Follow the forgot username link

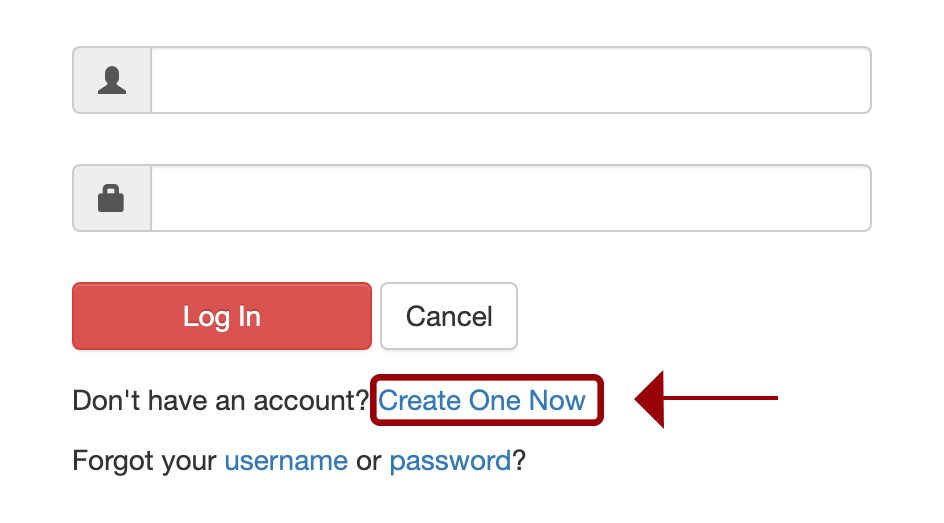point(286,461)
